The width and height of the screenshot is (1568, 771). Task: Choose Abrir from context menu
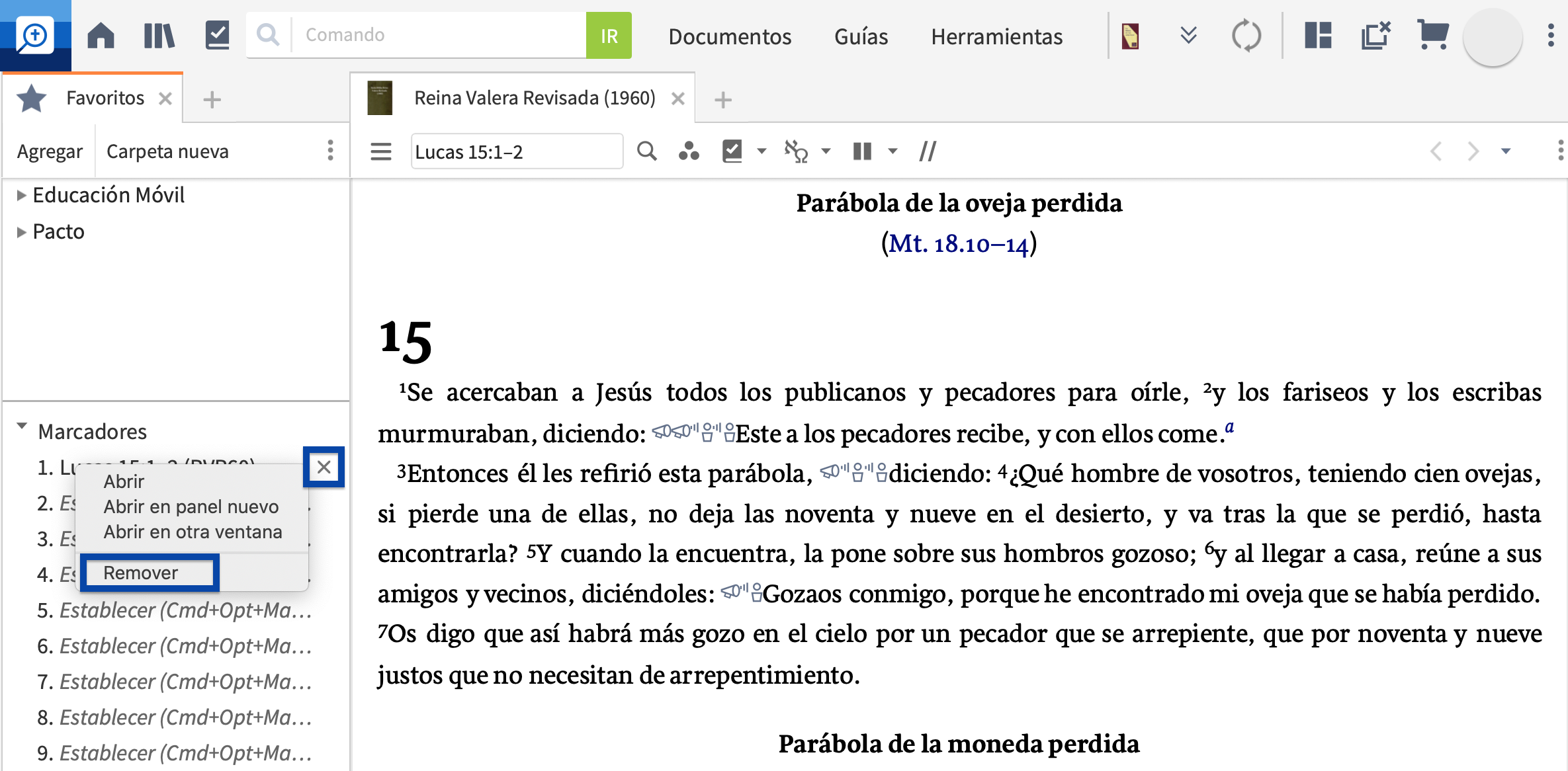pyautogui.click(x=124, y=481)
